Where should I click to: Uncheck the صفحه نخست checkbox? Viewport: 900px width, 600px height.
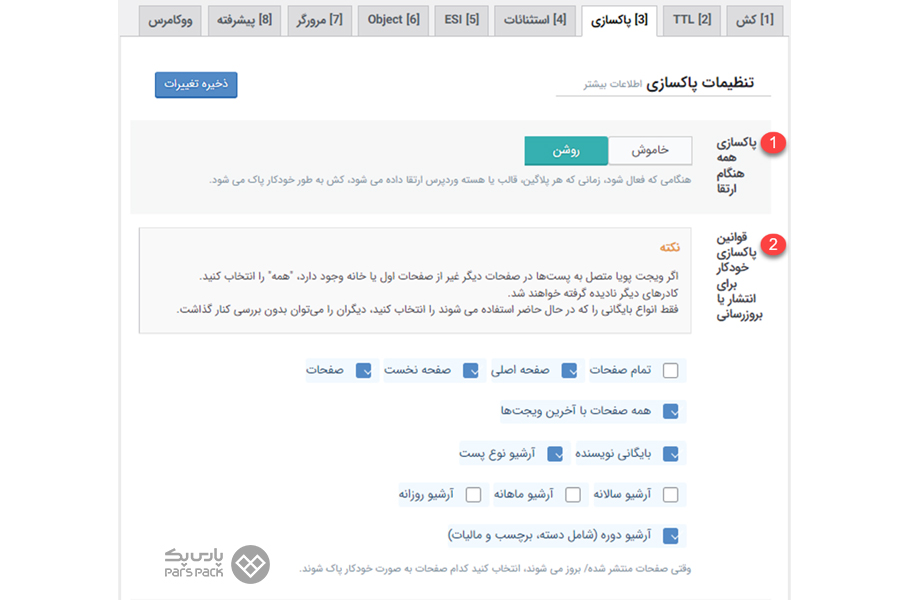tap(471, 370)
